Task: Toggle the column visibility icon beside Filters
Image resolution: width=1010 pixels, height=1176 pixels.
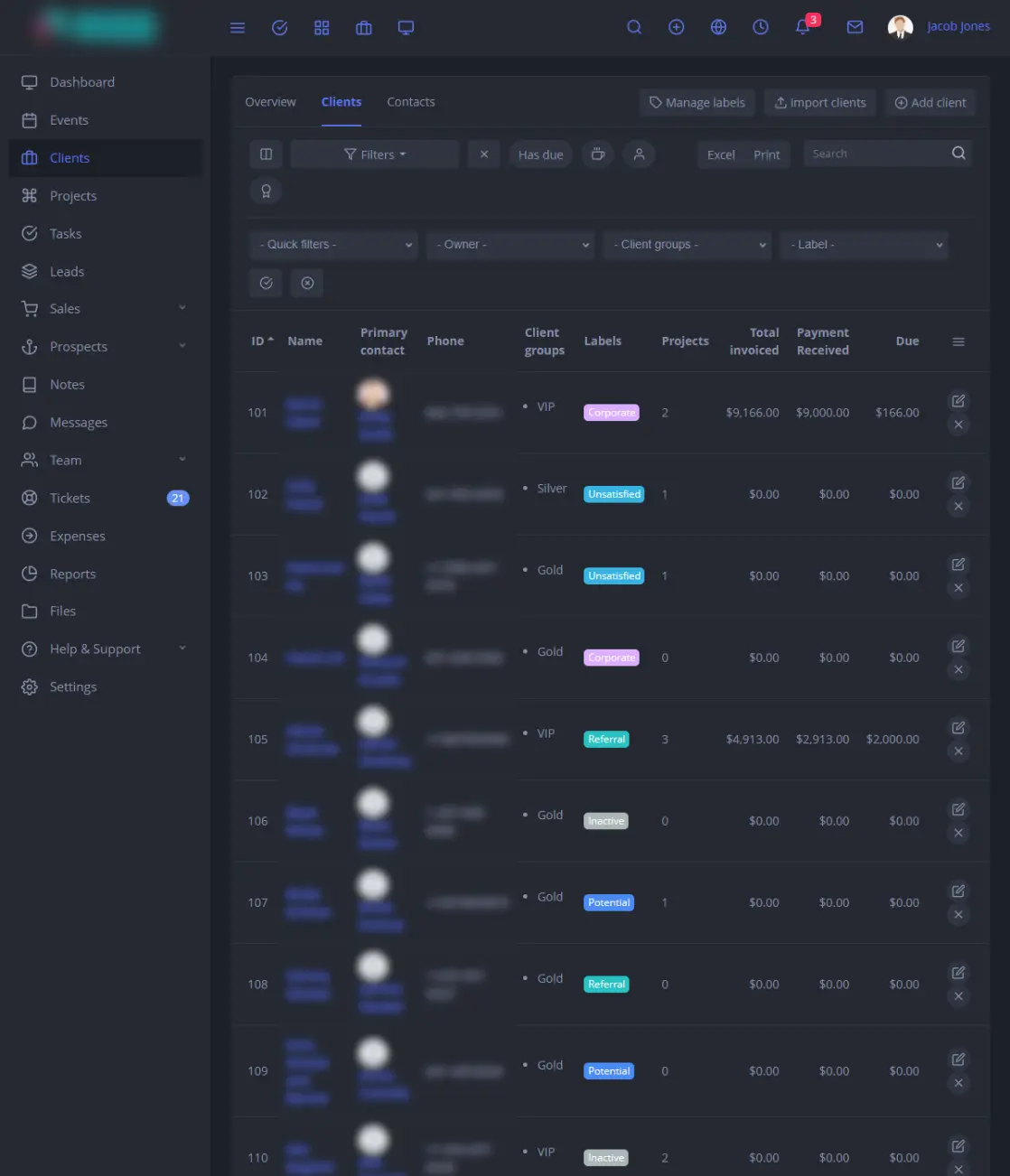Action: [266, 154]
